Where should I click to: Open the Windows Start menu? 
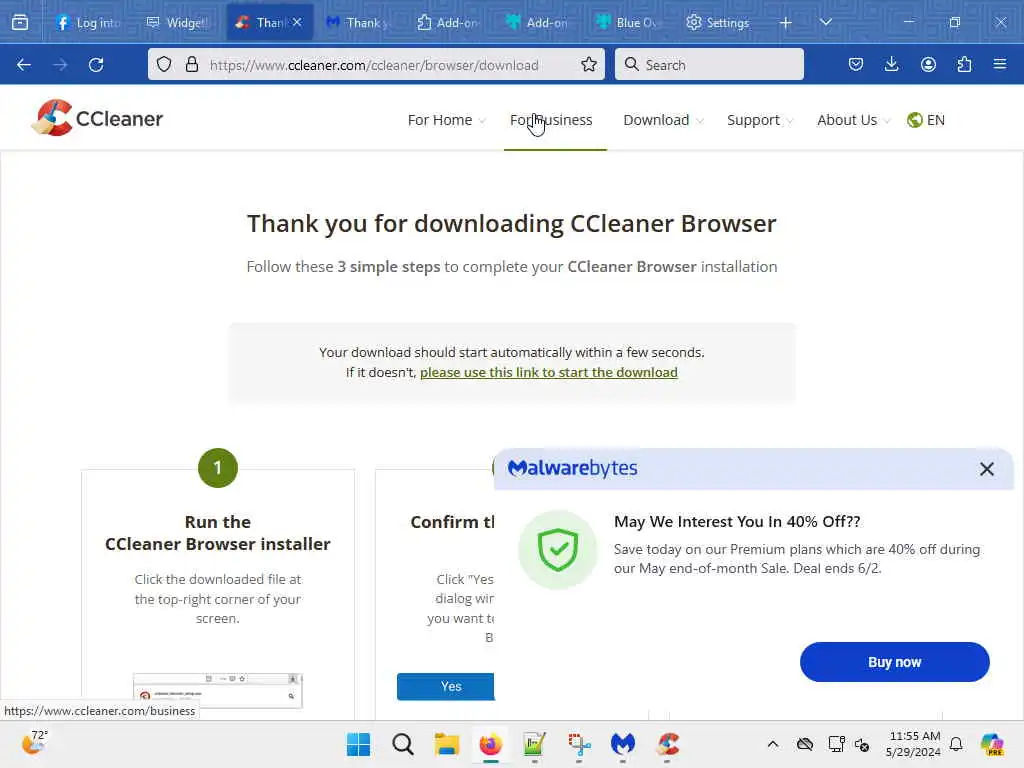click(358, 744)
